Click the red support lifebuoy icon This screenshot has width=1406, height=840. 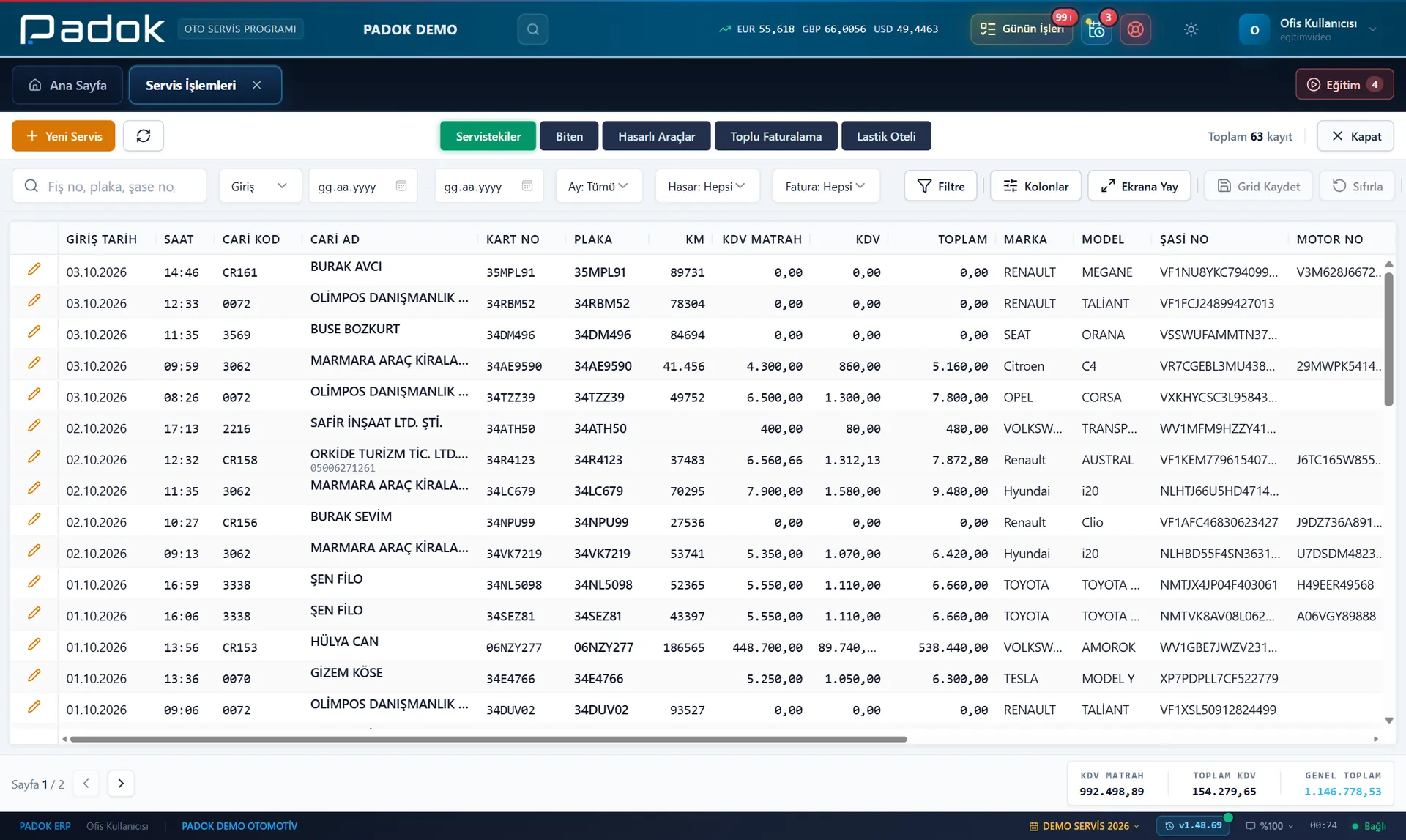pyautogui.click(x=1135, y=29)
